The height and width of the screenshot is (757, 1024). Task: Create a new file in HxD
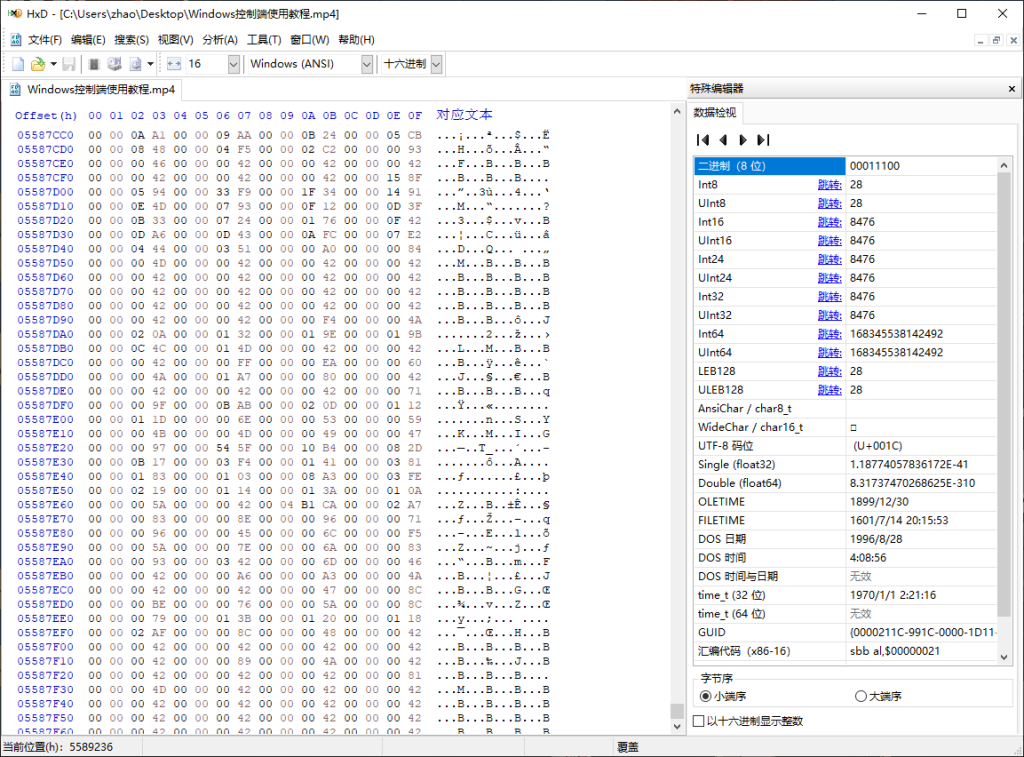click(16, 63)
